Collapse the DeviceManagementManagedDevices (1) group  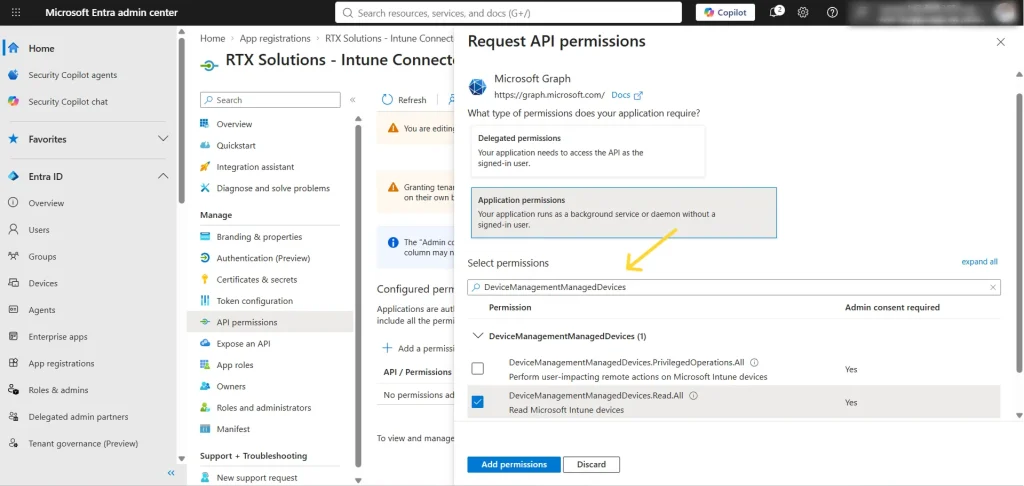pos(477,336)
